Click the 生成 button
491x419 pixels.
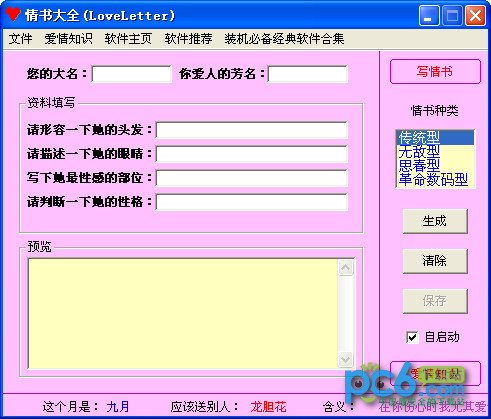435,221
